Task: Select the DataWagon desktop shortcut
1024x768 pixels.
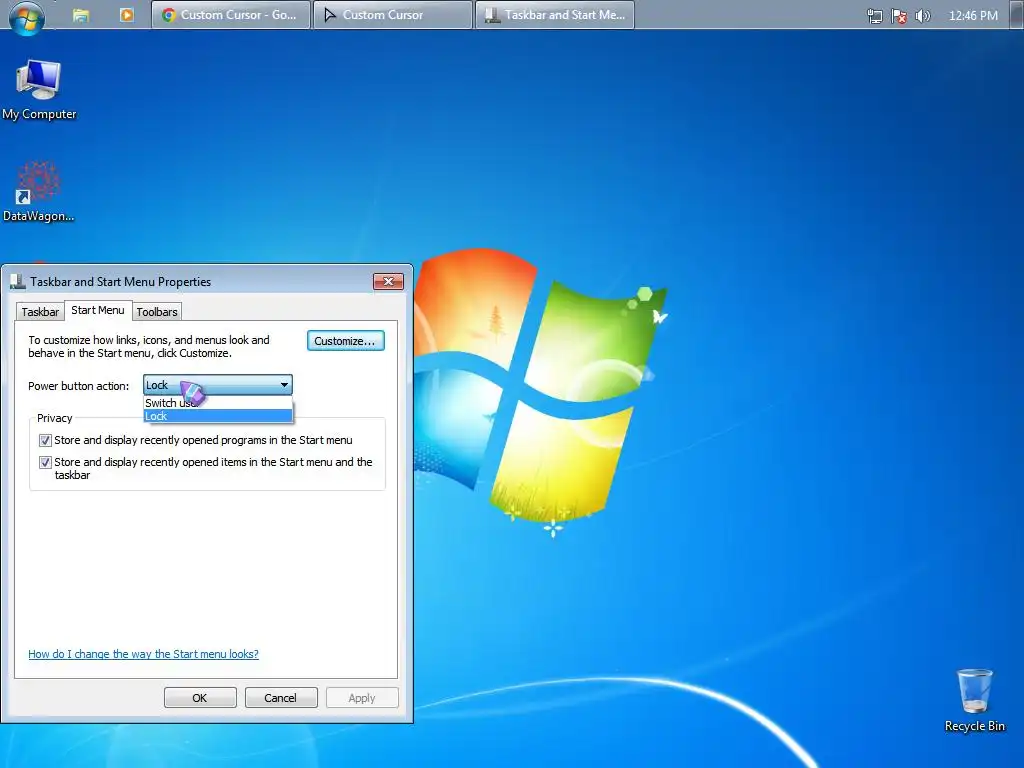Action: click(x=39, y=192)
